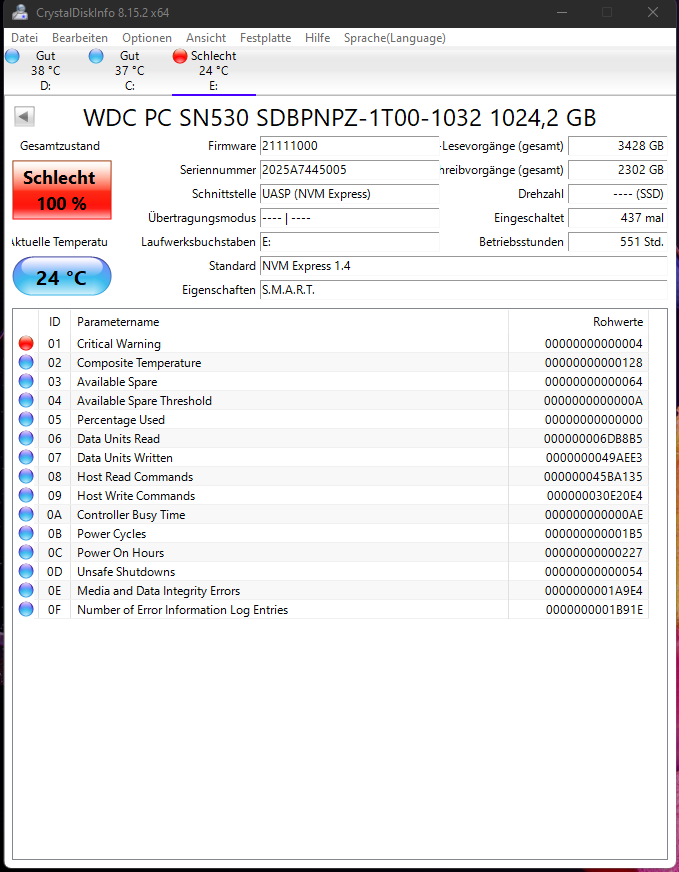
Task: Click the 24 °C temperature button
Action: [62, 276]
